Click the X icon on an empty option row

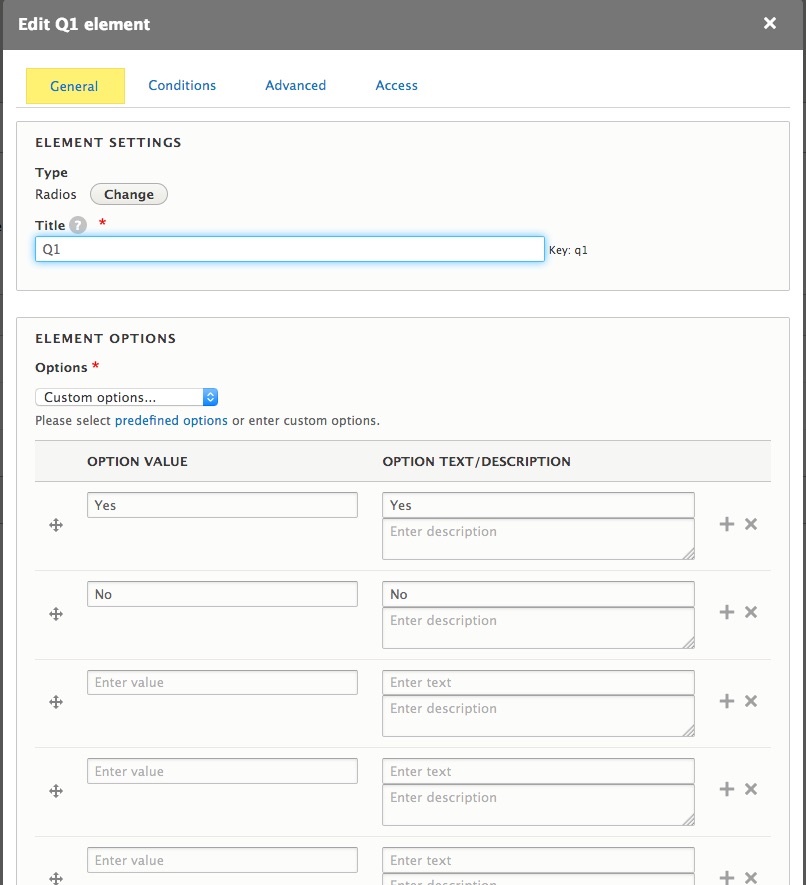pos(750,701)
